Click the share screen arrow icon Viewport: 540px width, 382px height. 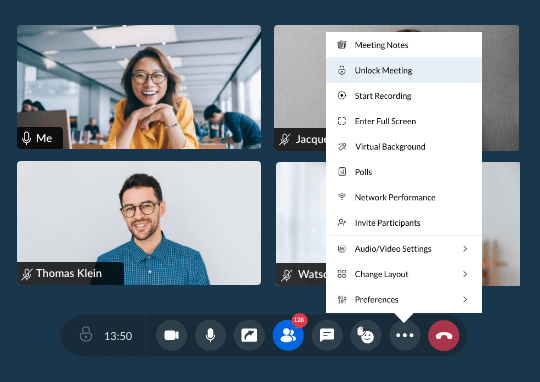pos(249,335)
